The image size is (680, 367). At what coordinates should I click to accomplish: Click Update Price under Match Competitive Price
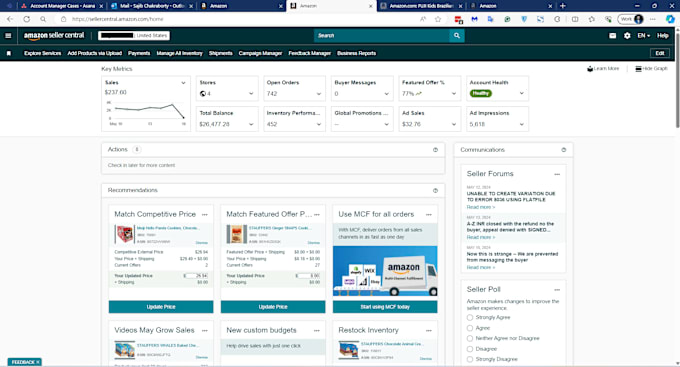pyautogui.click(x=161, y=307)
